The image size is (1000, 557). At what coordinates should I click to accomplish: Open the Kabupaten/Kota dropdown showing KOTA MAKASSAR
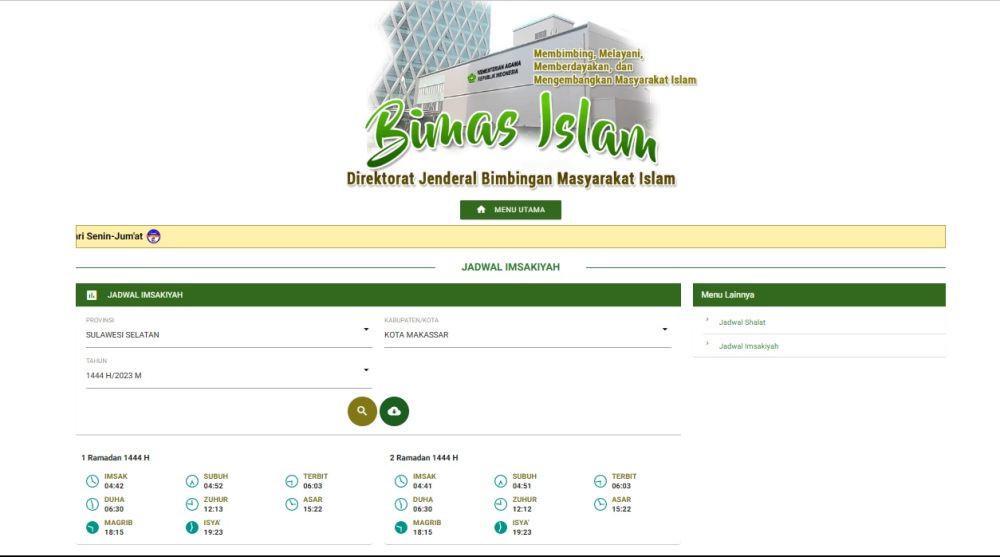coord(527,334)
